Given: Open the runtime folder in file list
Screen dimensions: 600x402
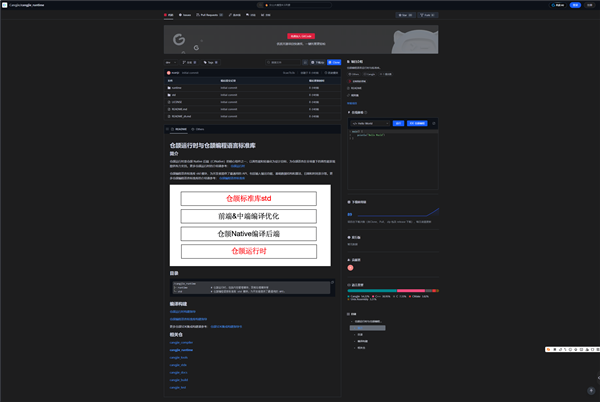Looking at the screenshot, I should coord(180,87).
